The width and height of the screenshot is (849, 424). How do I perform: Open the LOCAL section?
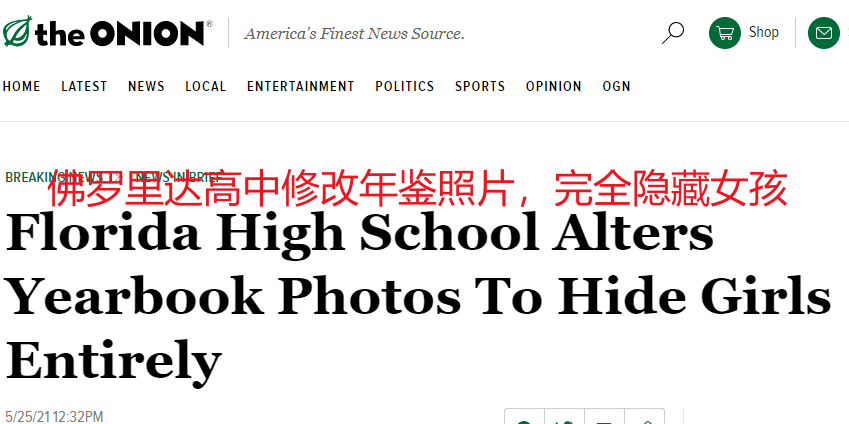tap(206, 87)
